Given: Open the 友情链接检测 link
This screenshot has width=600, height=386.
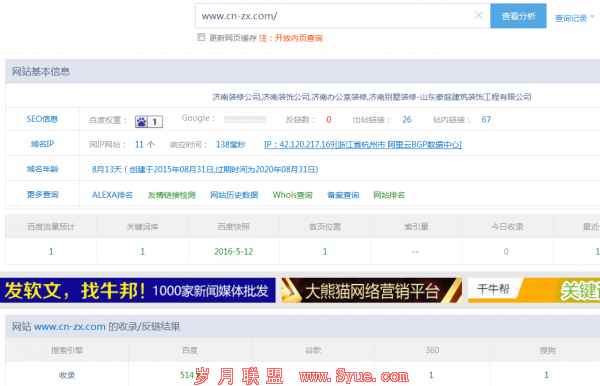Looking at the screenshot, I should [x=171, y=195].
